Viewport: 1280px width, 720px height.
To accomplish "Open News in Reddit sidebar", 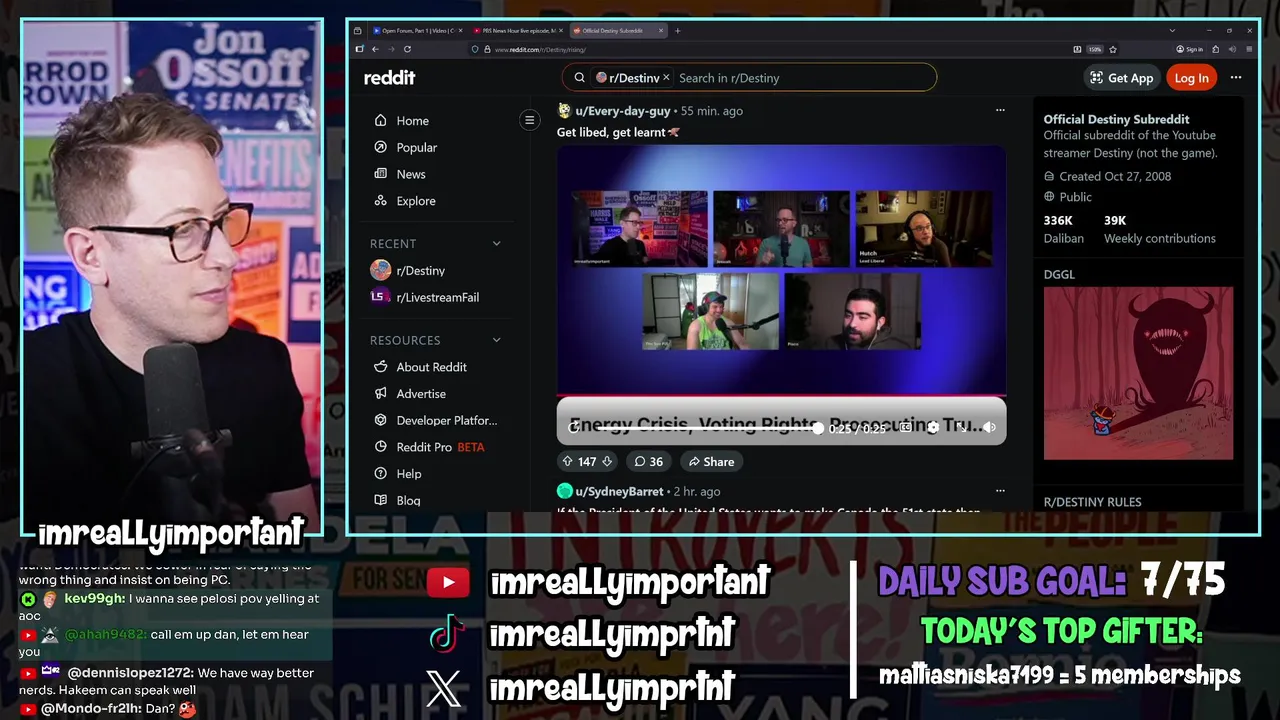I will coord(410,174).
